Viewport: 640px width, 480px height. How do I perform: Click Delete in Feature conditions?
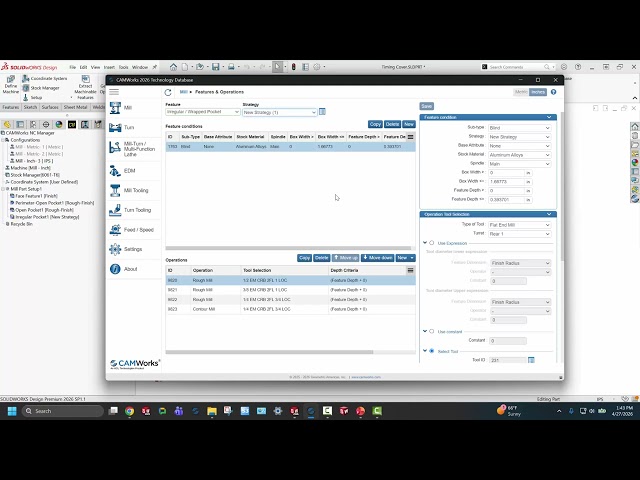pyautogui.click(x=392, y=124)
